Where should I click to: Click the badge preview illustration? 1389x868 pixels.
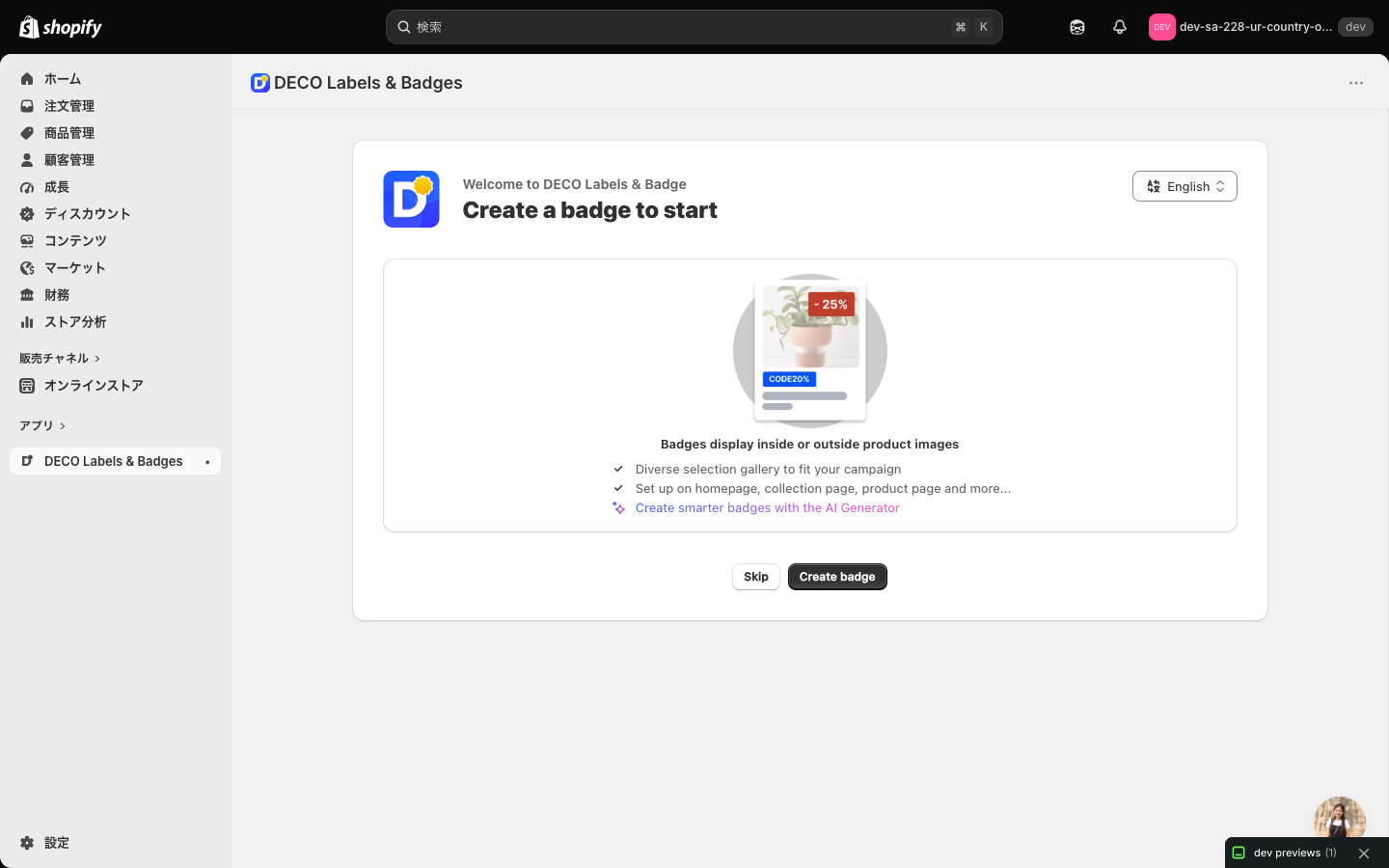click(x=810, y=351)
